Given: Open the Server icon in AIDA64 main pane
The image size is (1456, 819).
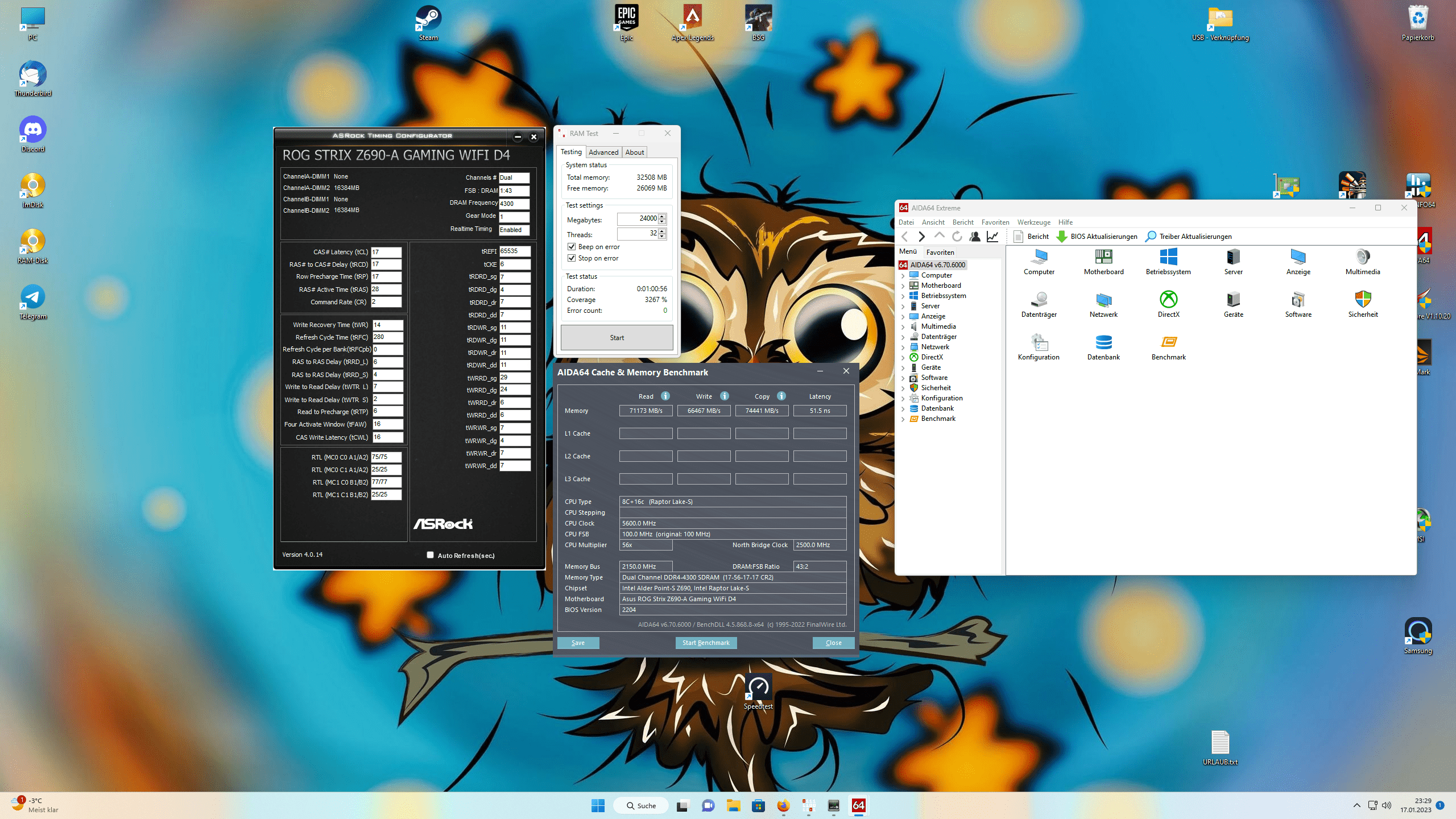Looking at the screenshot, I should coord(1233,262).
